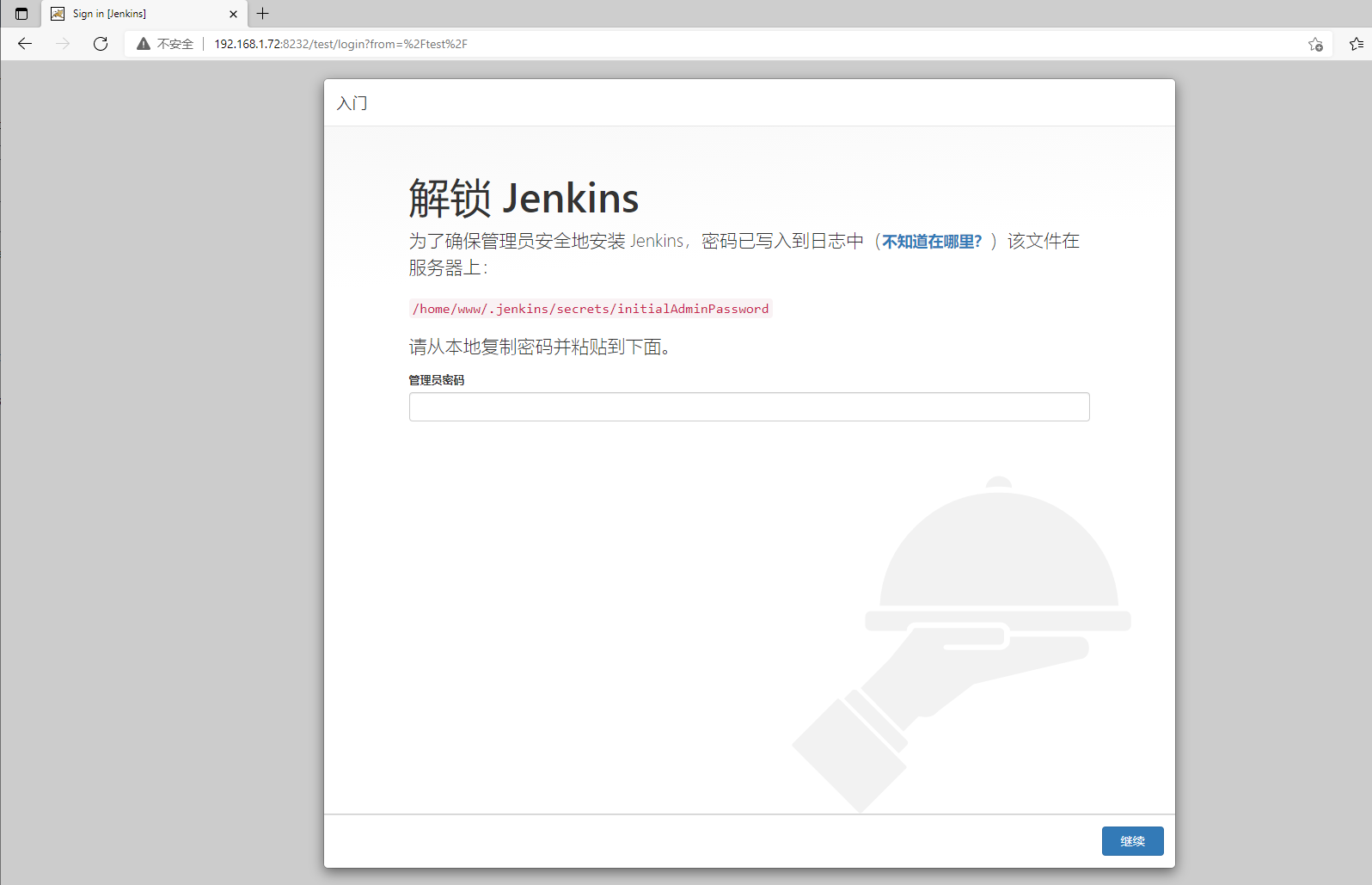1372x885 pixels.
Task: Click the 继续 continue button
Action: (x=1132, y=841)
